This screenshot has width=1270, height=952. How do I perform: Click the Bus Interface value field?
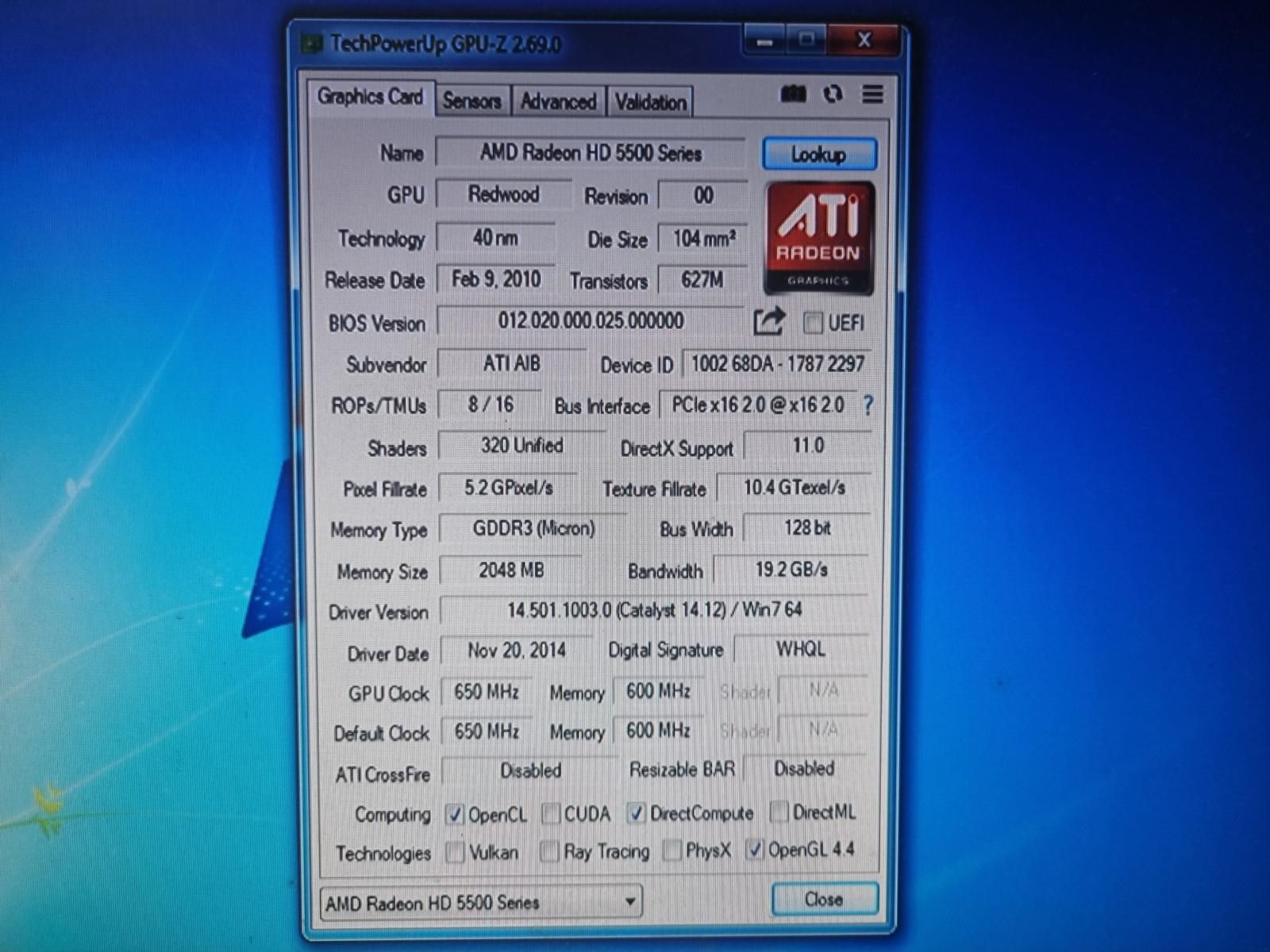[x=758, y=405]
